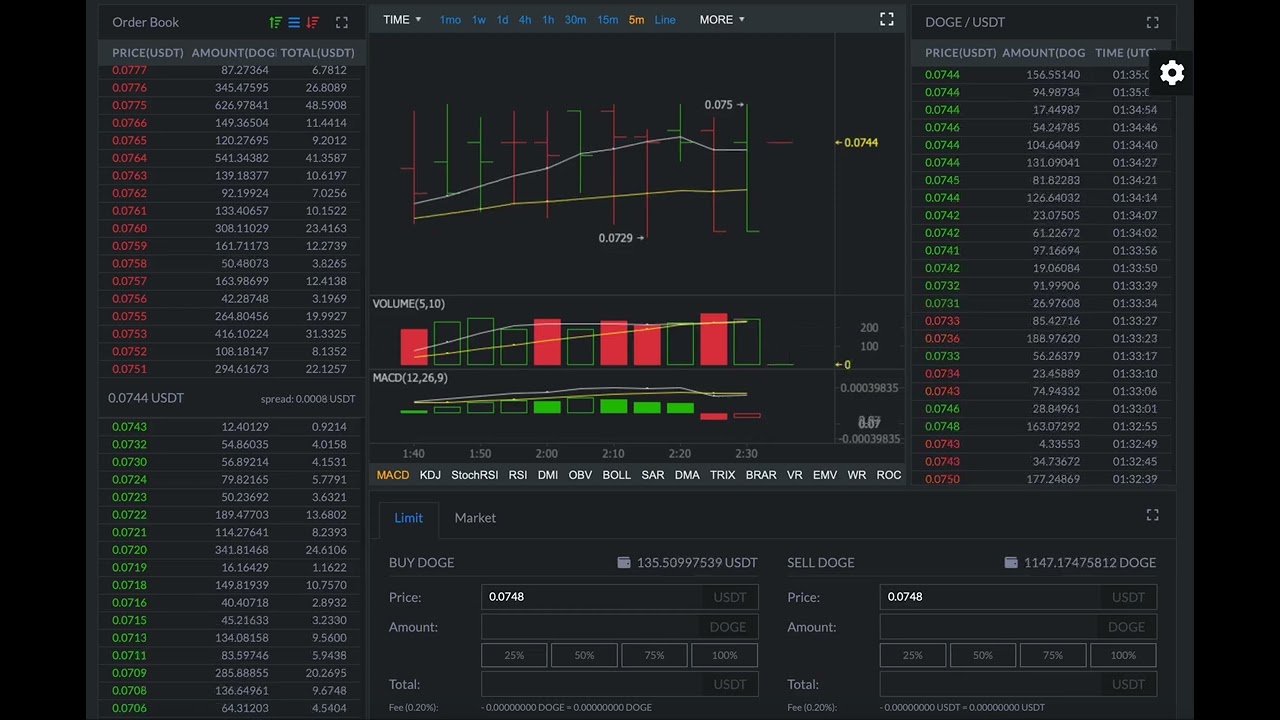1280x720 pixels.
Task: Select the DMI indicator
Action: [x=548, y=475]
